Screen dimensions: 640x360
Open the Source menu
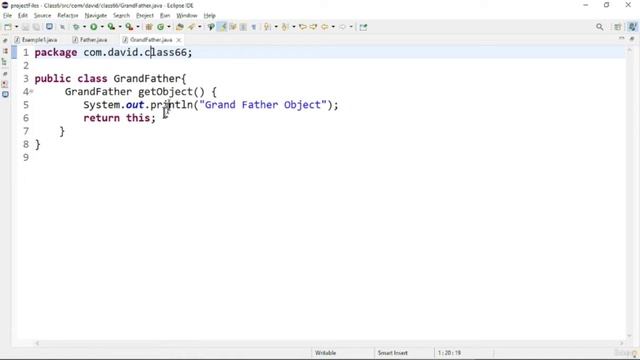(x=42, y=16)
